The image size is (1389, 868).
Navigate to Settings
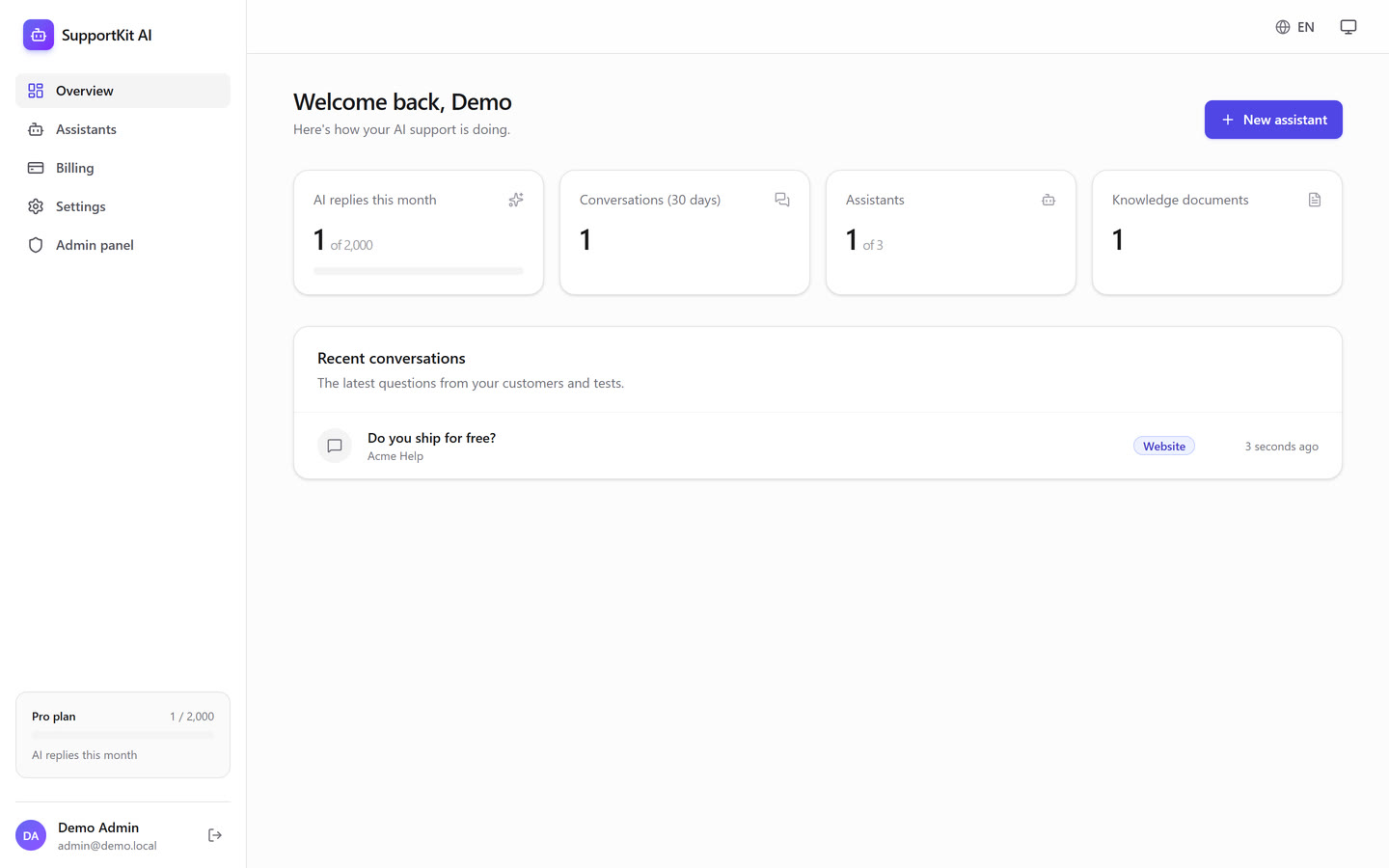click(x=123, y=206)
